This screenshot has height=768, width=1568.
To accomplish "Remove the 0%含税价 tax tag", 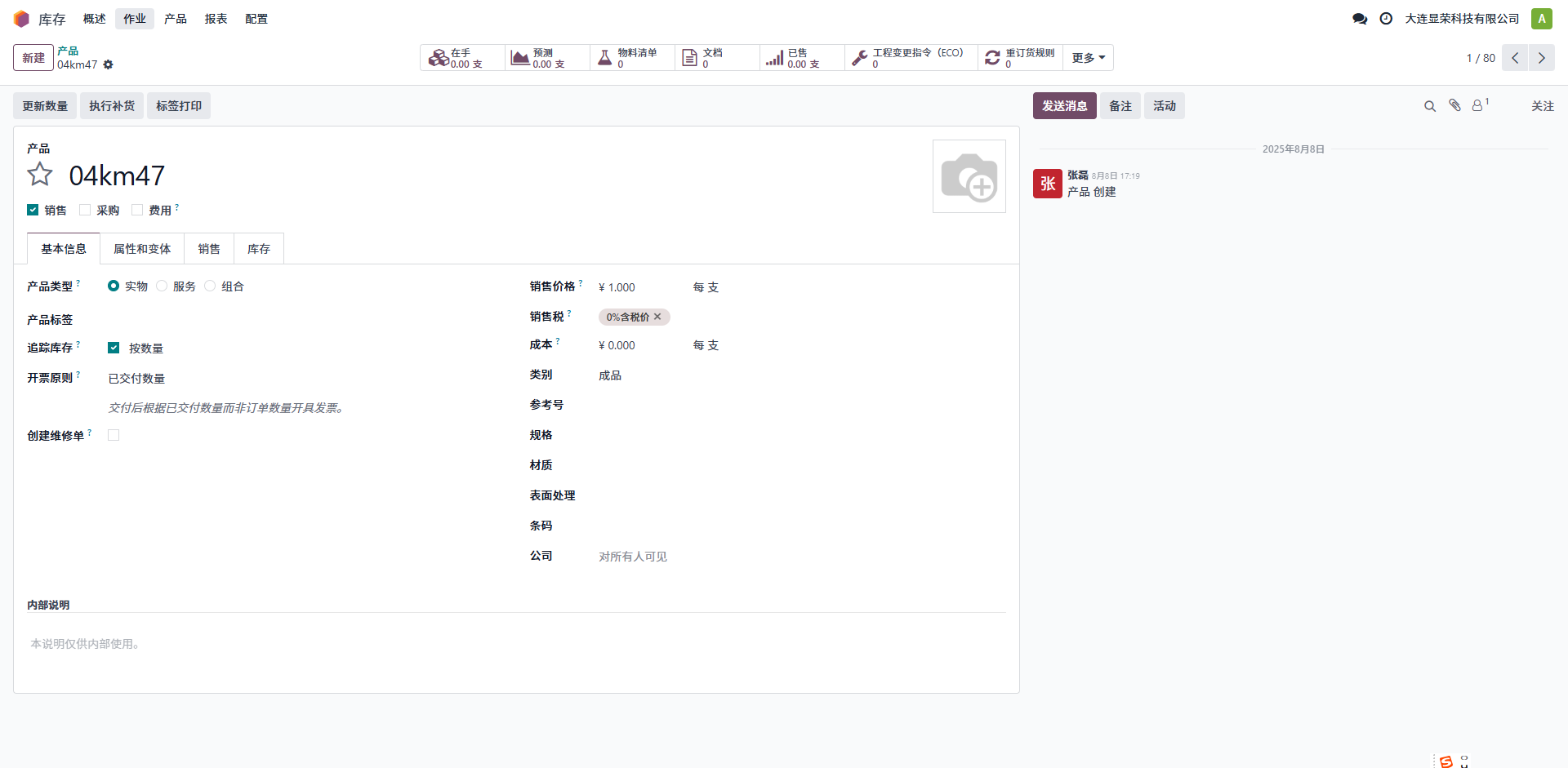I will pos(657,317).
